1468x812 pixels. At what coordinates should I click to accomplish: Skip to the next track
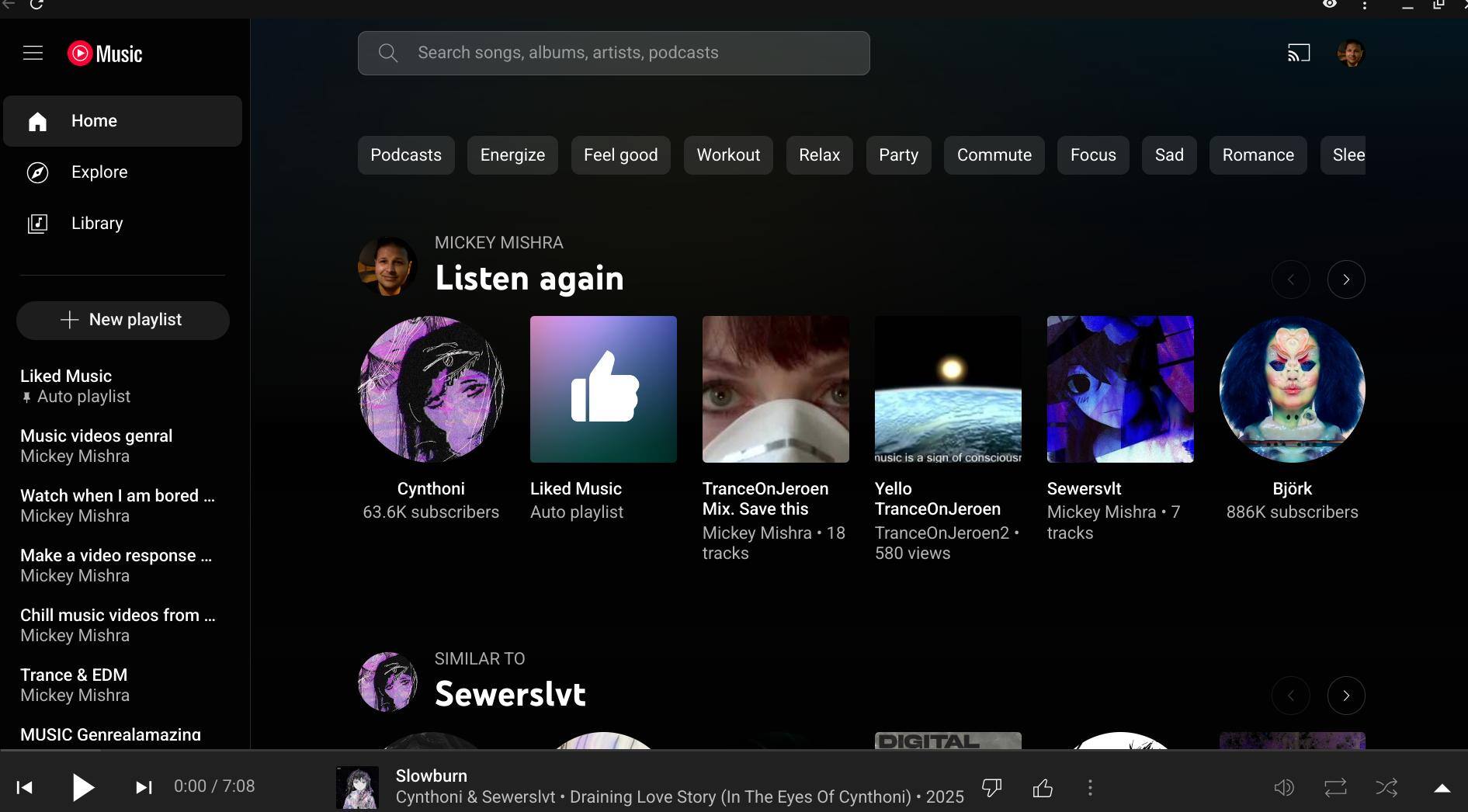pyautogui.click(x=144, y=787)
